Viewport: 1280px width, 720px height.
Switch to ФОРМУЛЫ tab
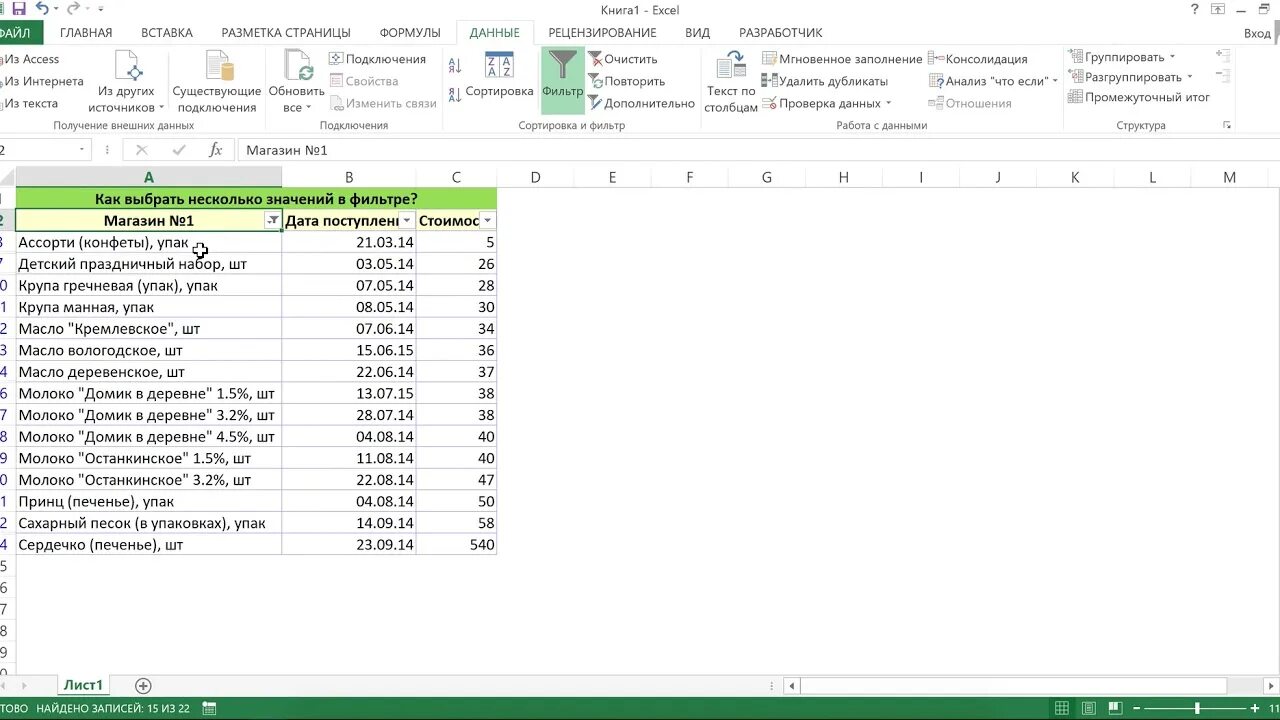click(410, 33)
